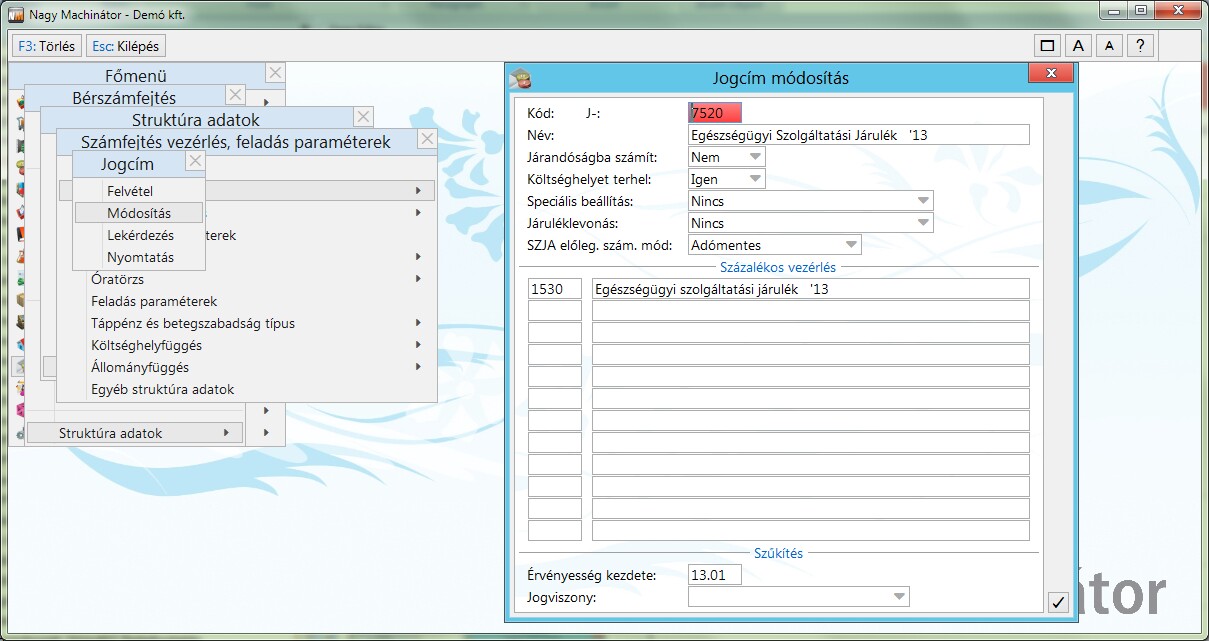Screen dimensions: 1209x641
Task: Open the Jogviszony dropdown
Action: pyautogui.click(x=898, y=597)
